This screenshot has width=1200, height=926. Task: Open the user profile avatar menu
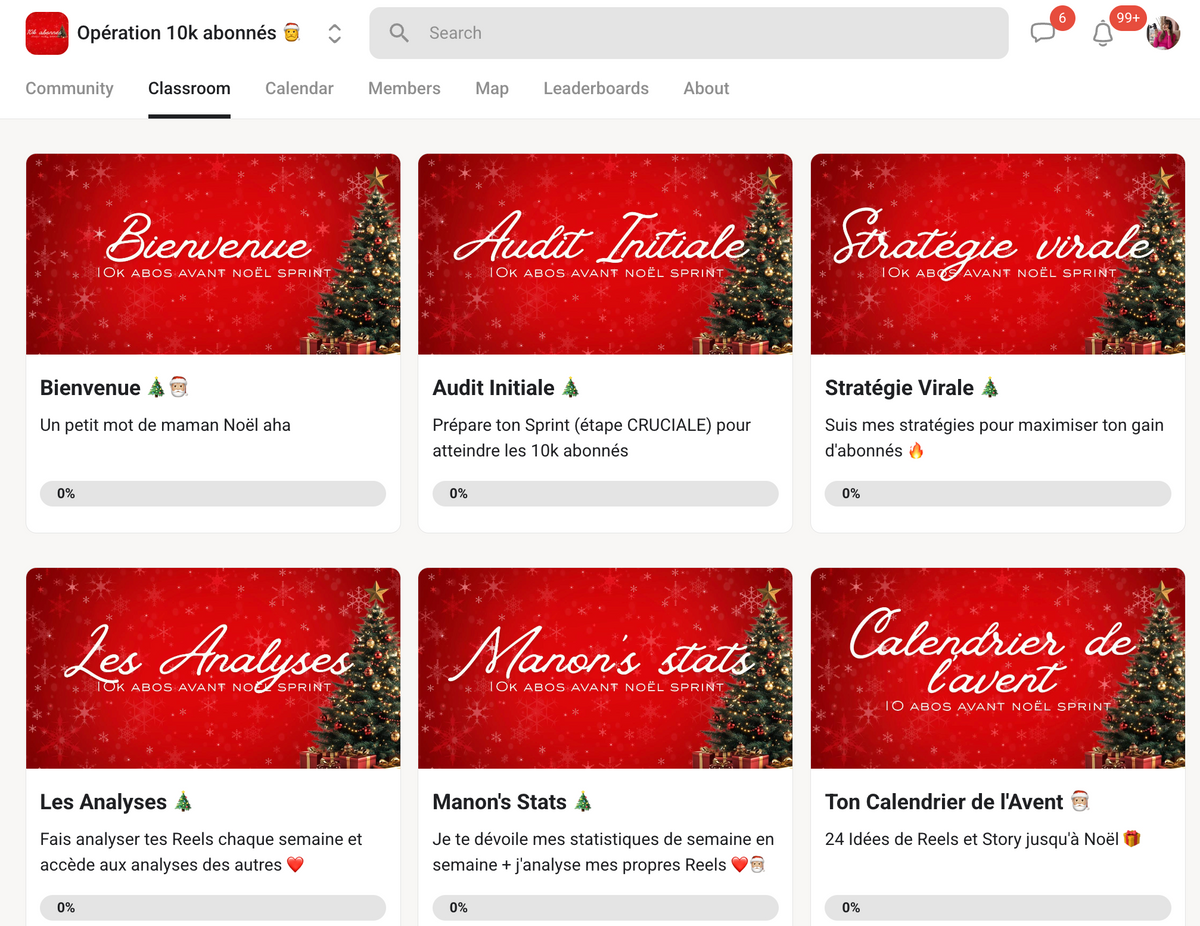pos(1163,33)
